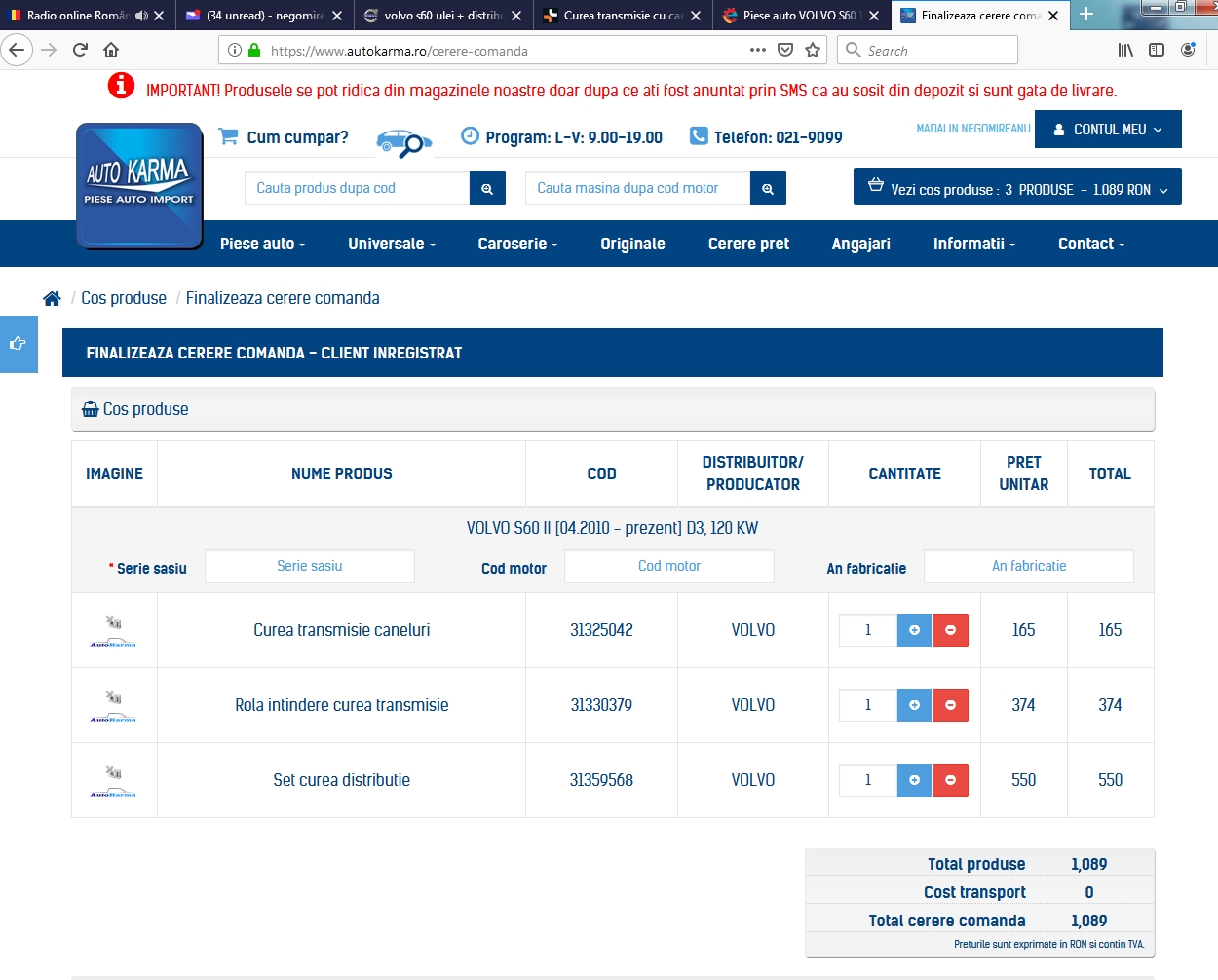Click product code 31359568
Screen dimensions: 1218x980
[x=601, y=780]
